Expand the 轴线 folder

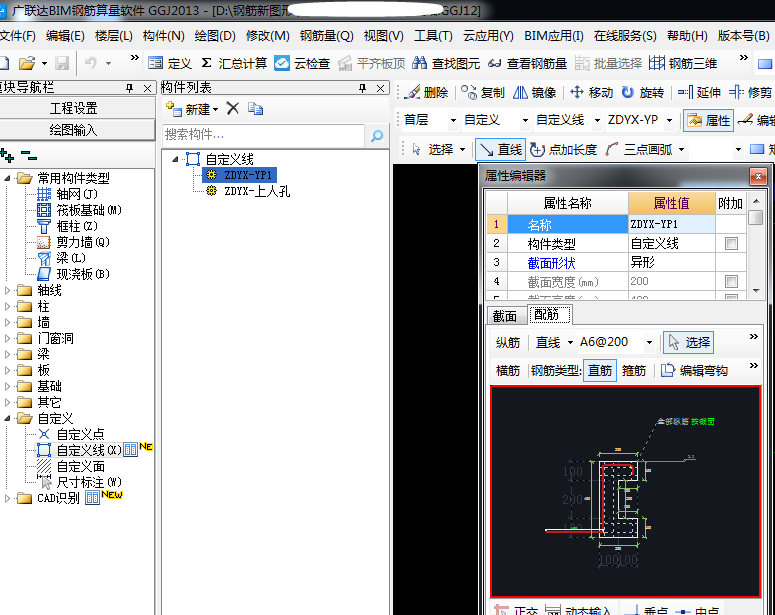7,291
